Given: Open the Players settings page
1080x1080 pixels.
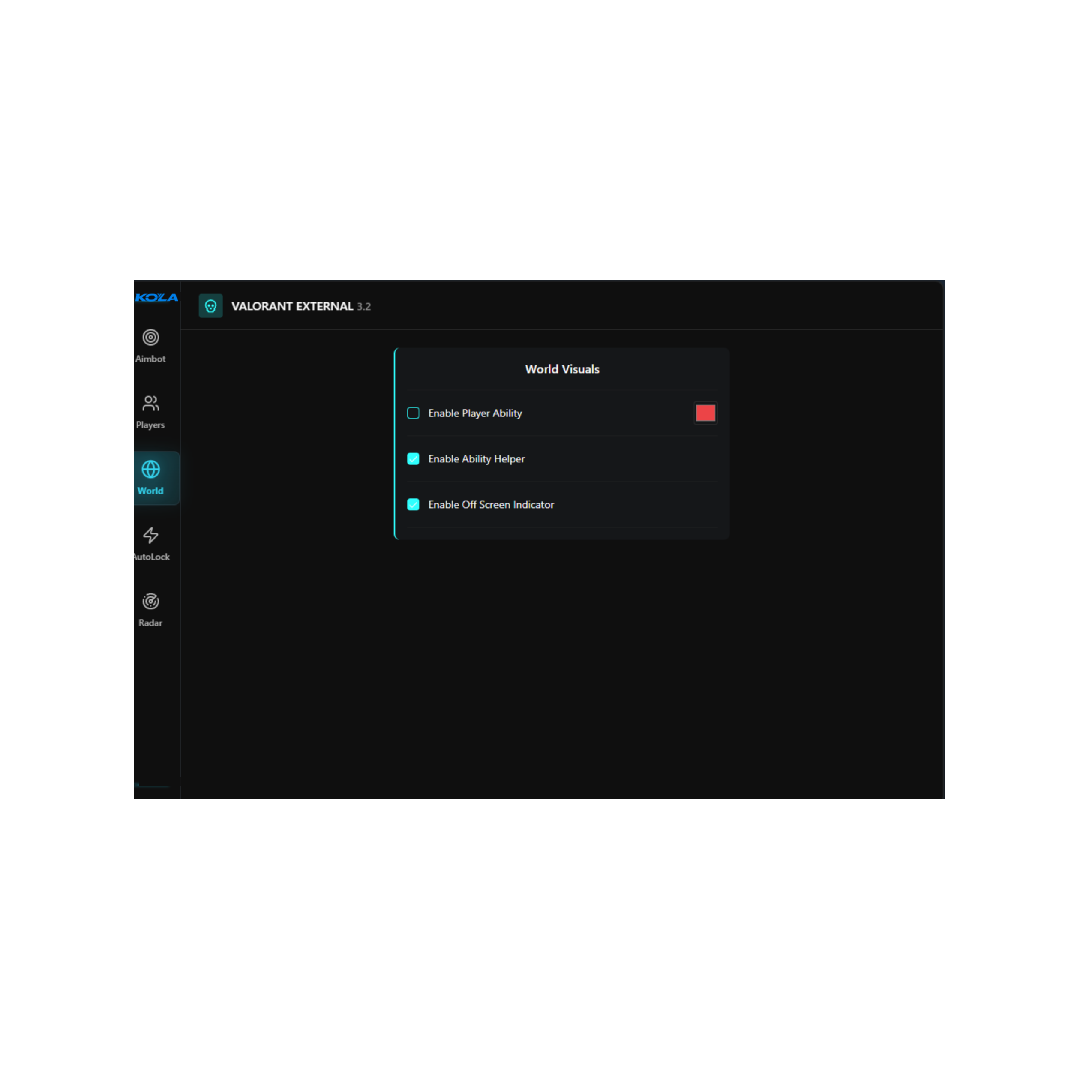Looking at the screenshot, I should coord(151,410).
